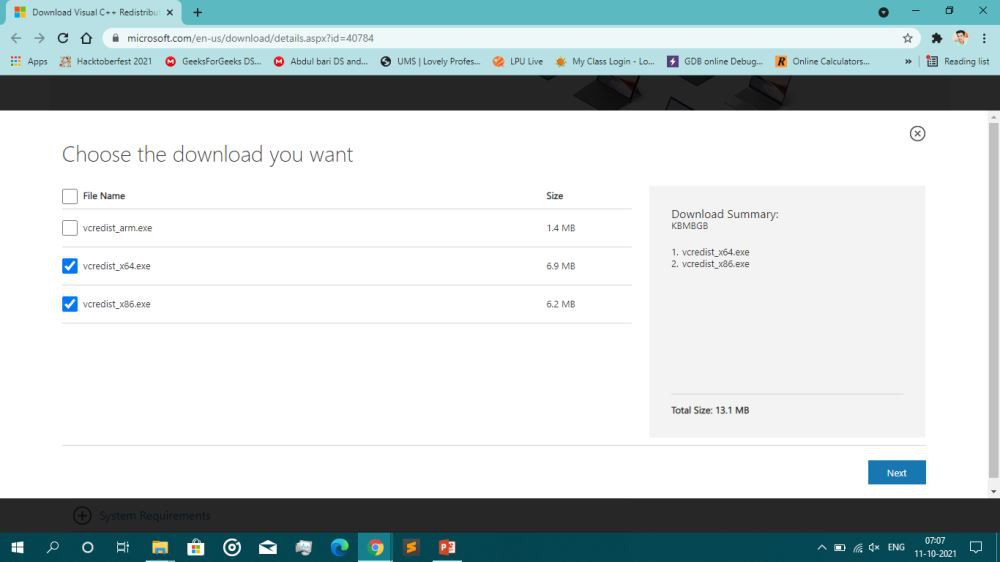1000x562 pixels.
Task: Open GeeksForGeeks DS bookmark
Action: (x=213, y=61)
